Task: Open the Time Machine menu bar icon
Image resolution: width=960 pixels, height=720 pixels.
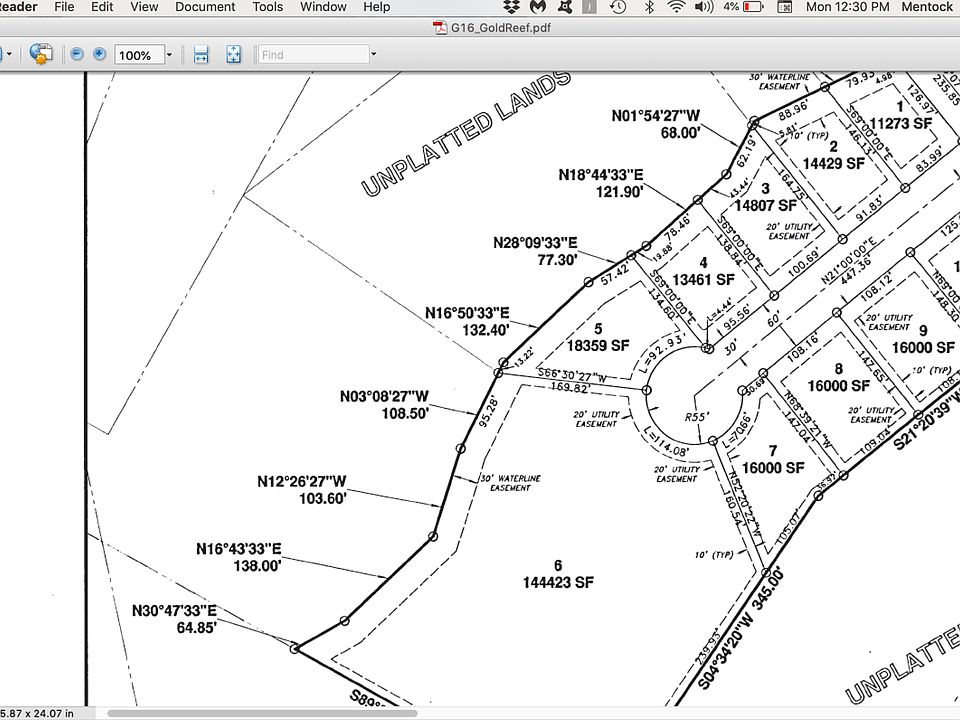Action: coord(618,7)
